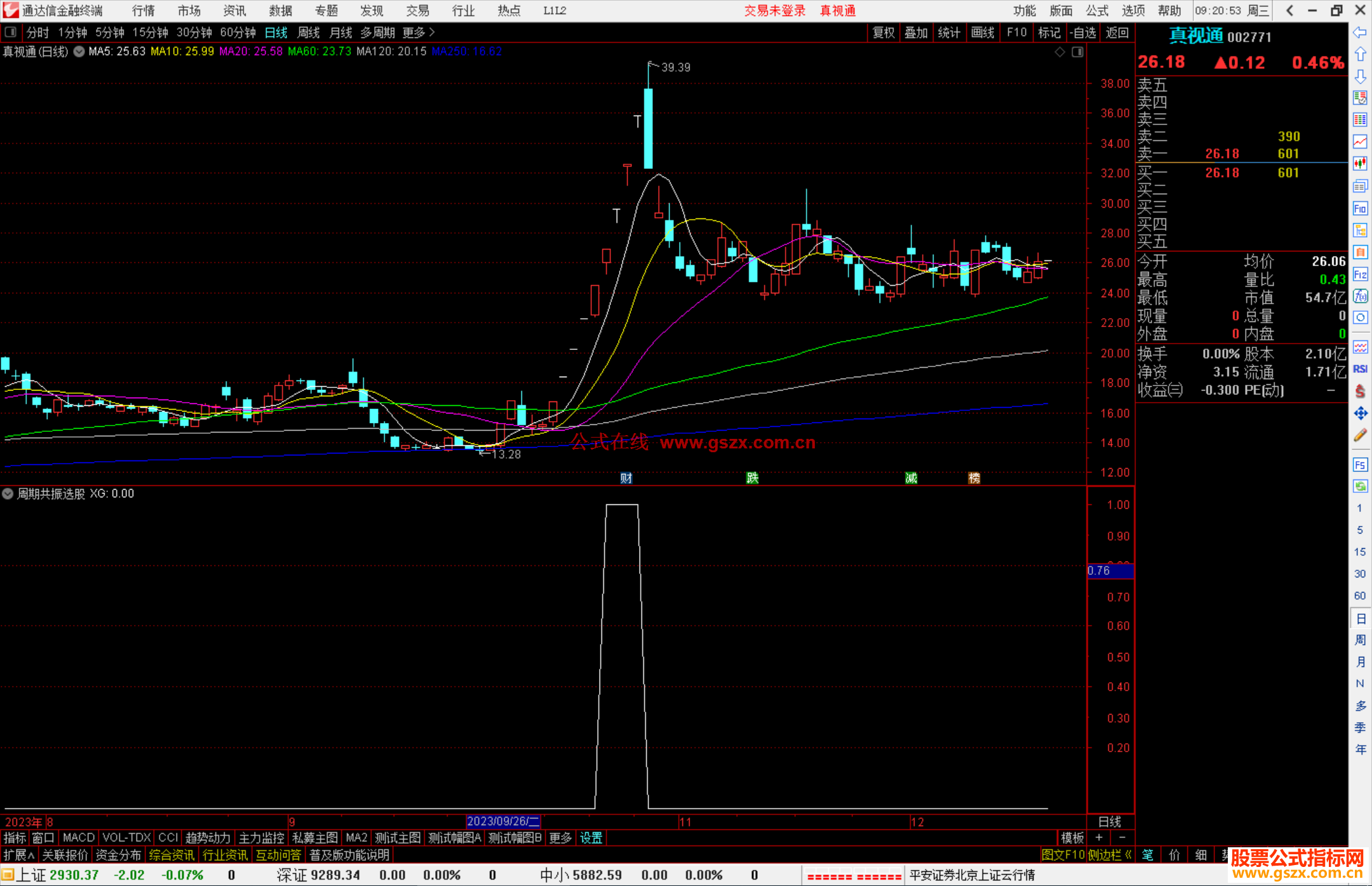Screen dimensions: 1372x886
Task: Select the candlestick chart sidebar icon
Action: (x=1360, y=164)
